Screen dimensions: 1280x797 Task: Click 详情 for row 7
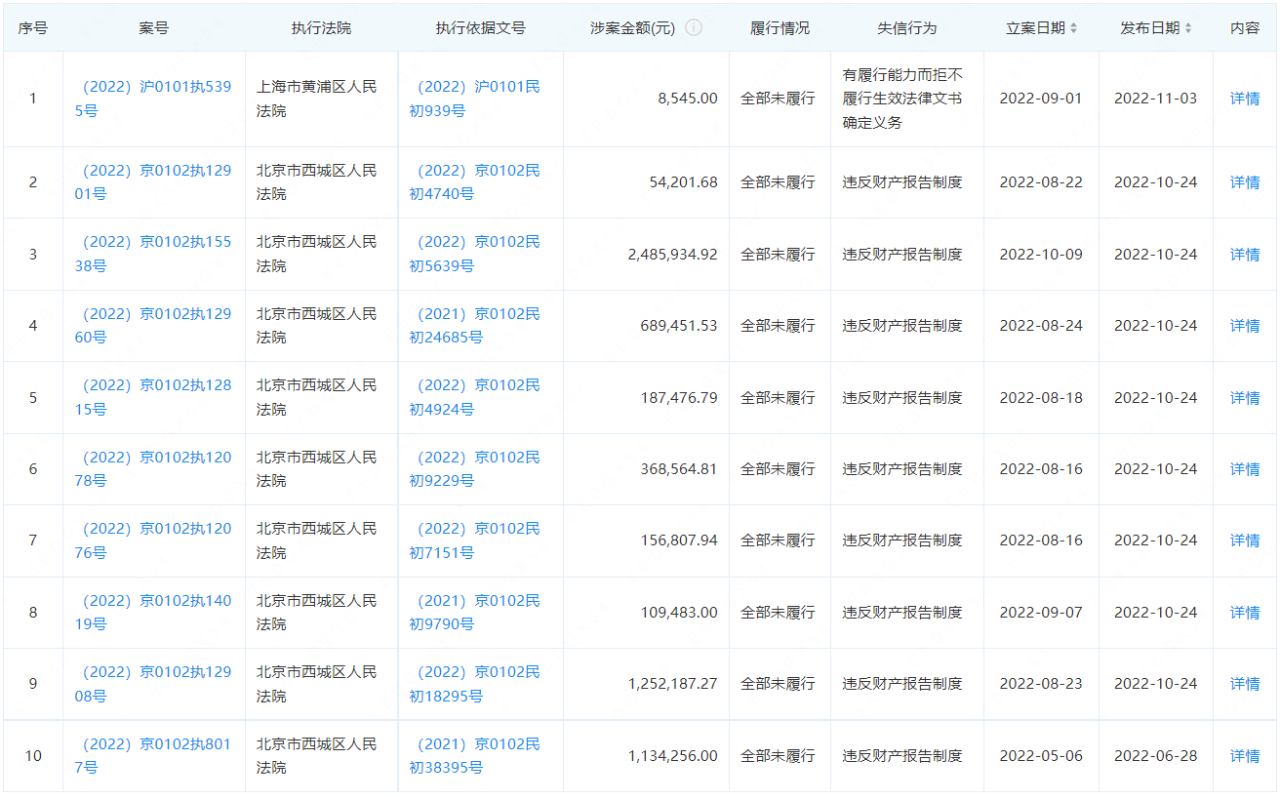pos(1245,541)
